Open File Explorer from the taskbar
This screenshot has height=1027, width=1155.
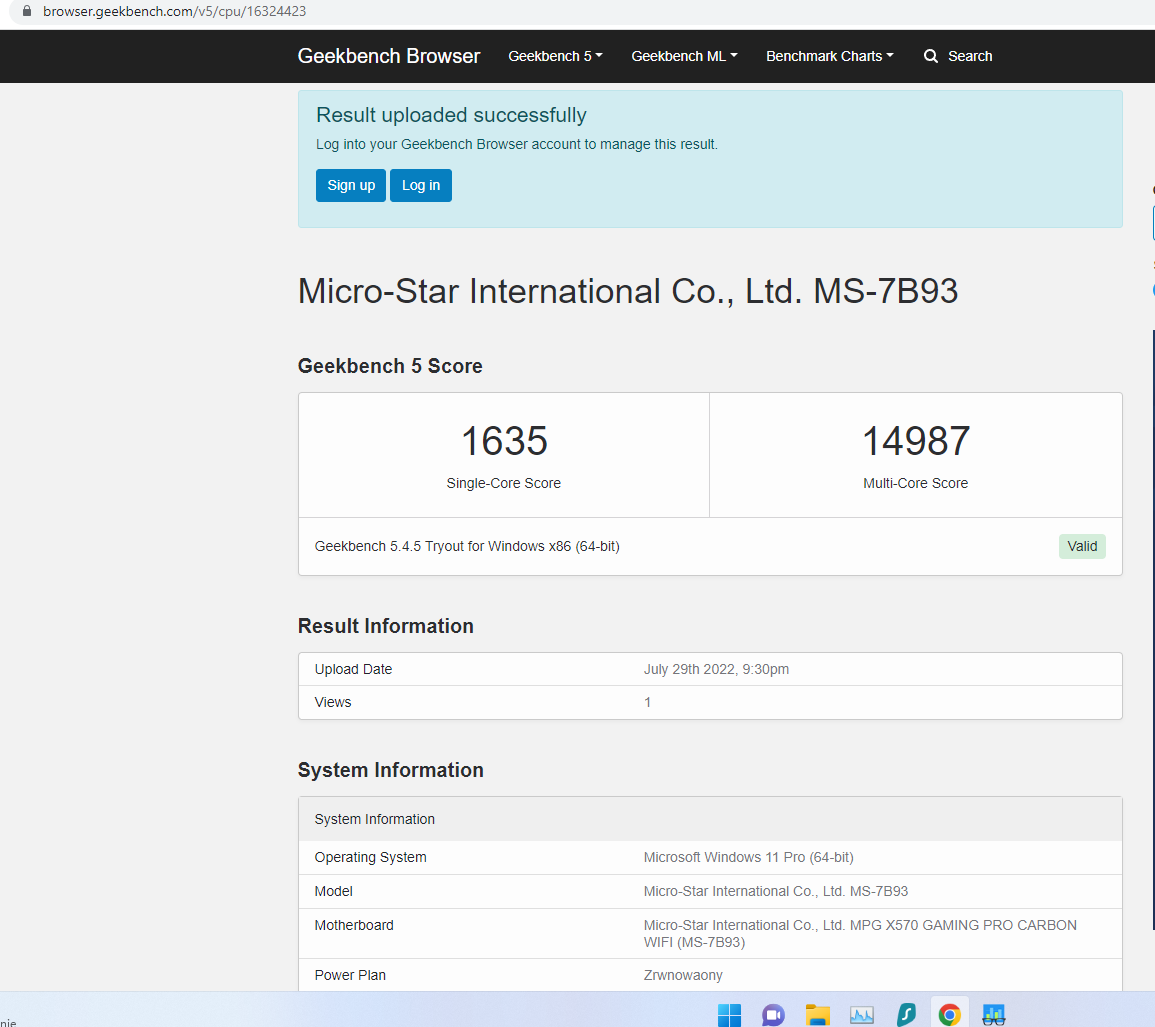pyautogui.click(x=817, y=1014)
